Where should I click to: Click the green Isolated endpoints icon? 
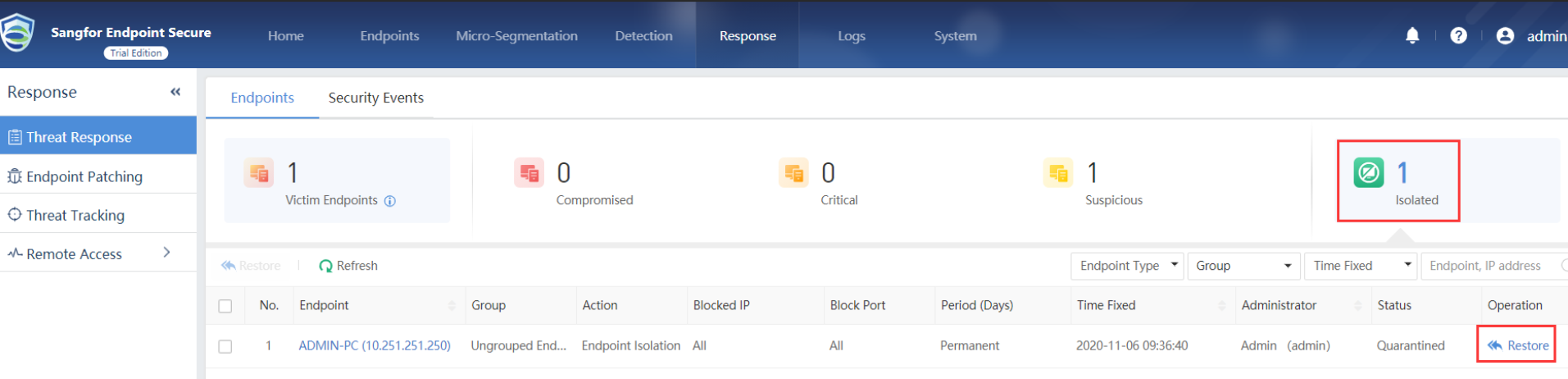1368,172
